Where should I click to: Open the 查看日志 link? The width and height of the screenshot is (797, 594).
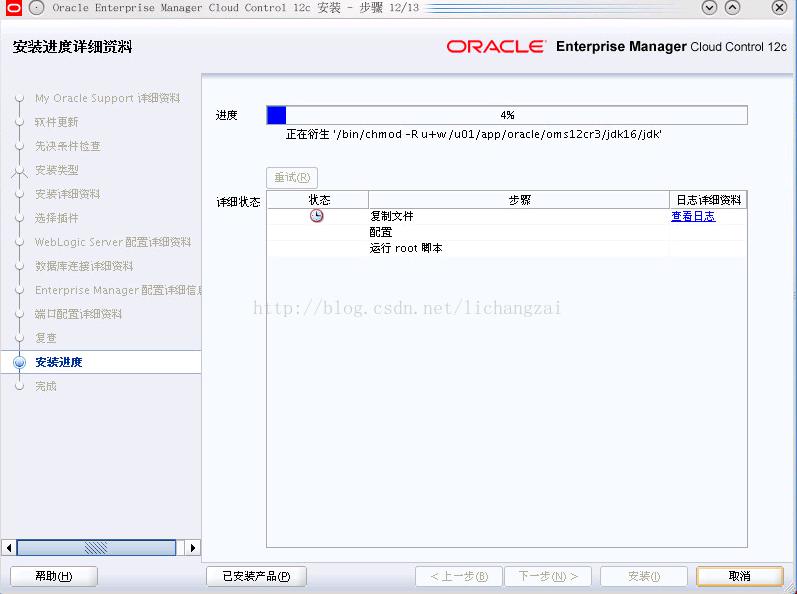(693, 216)
